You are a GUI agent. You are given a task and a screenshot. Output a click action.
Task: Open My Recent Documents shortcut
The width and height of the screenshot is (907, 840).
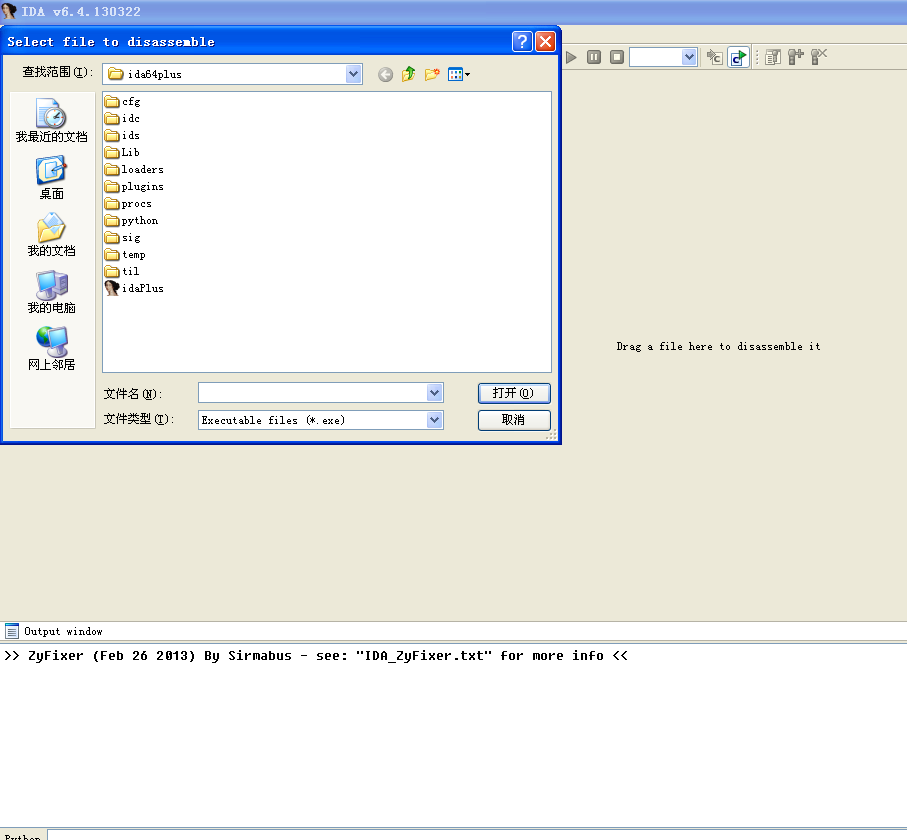click(51, 121)
